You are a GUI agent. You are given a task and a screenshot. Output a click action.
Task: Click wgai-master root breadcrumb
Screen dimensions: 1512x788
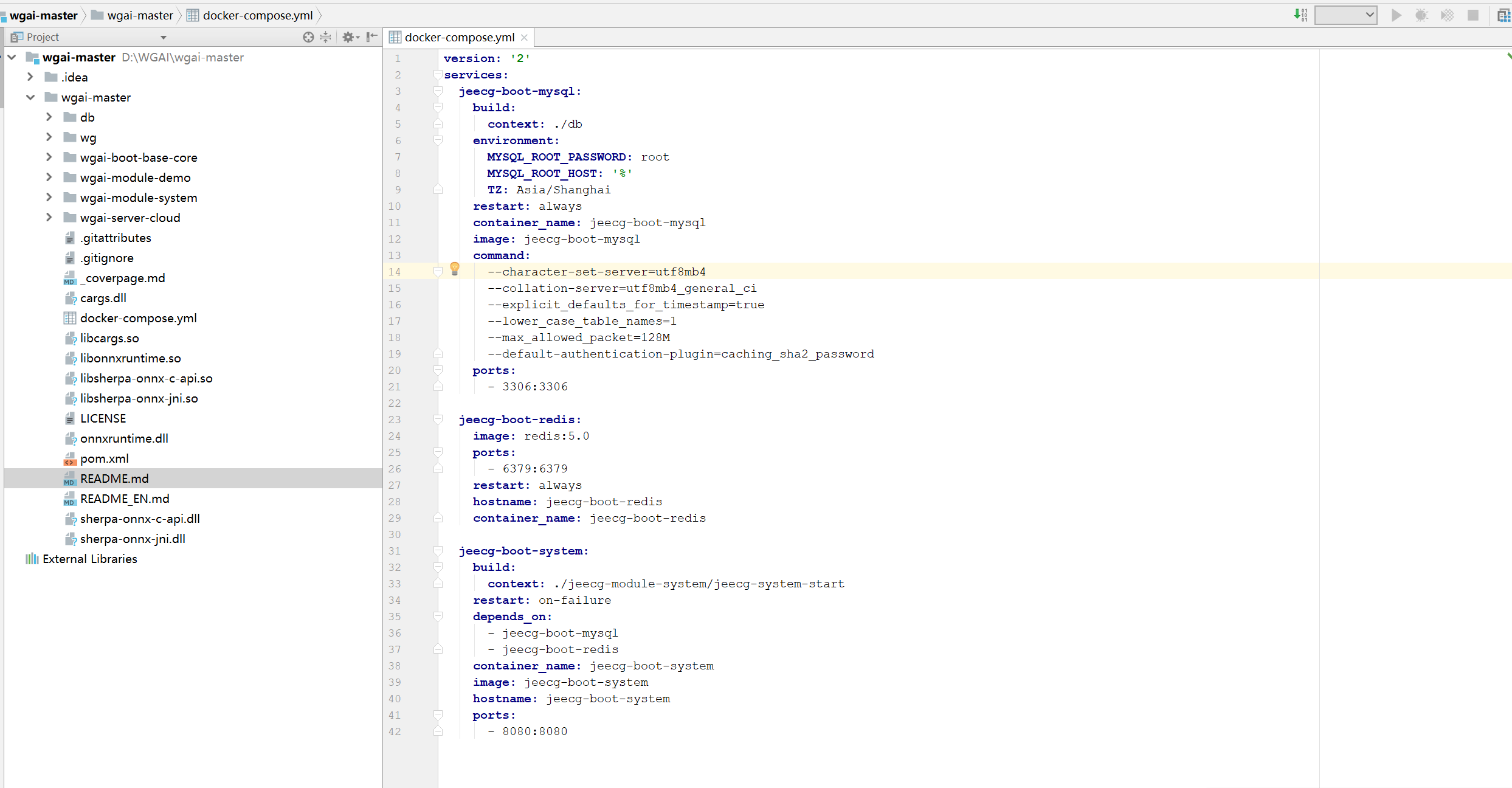(x=40, y=15)
